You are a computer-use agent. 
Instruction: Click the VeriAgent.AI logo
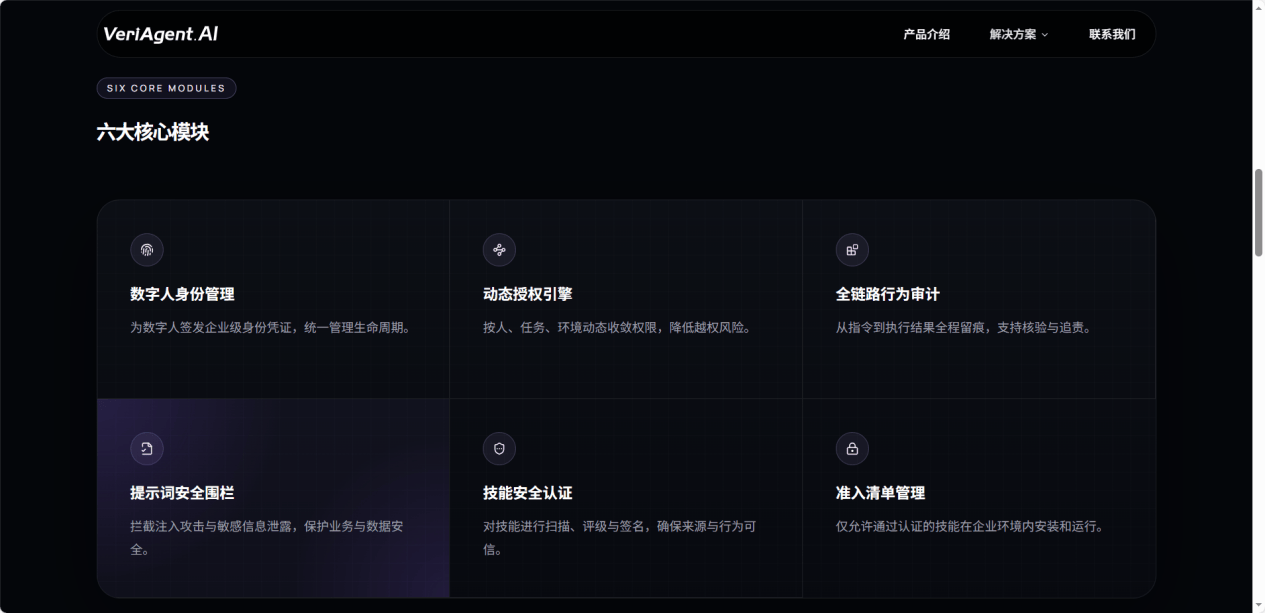[x=160, y=33]
